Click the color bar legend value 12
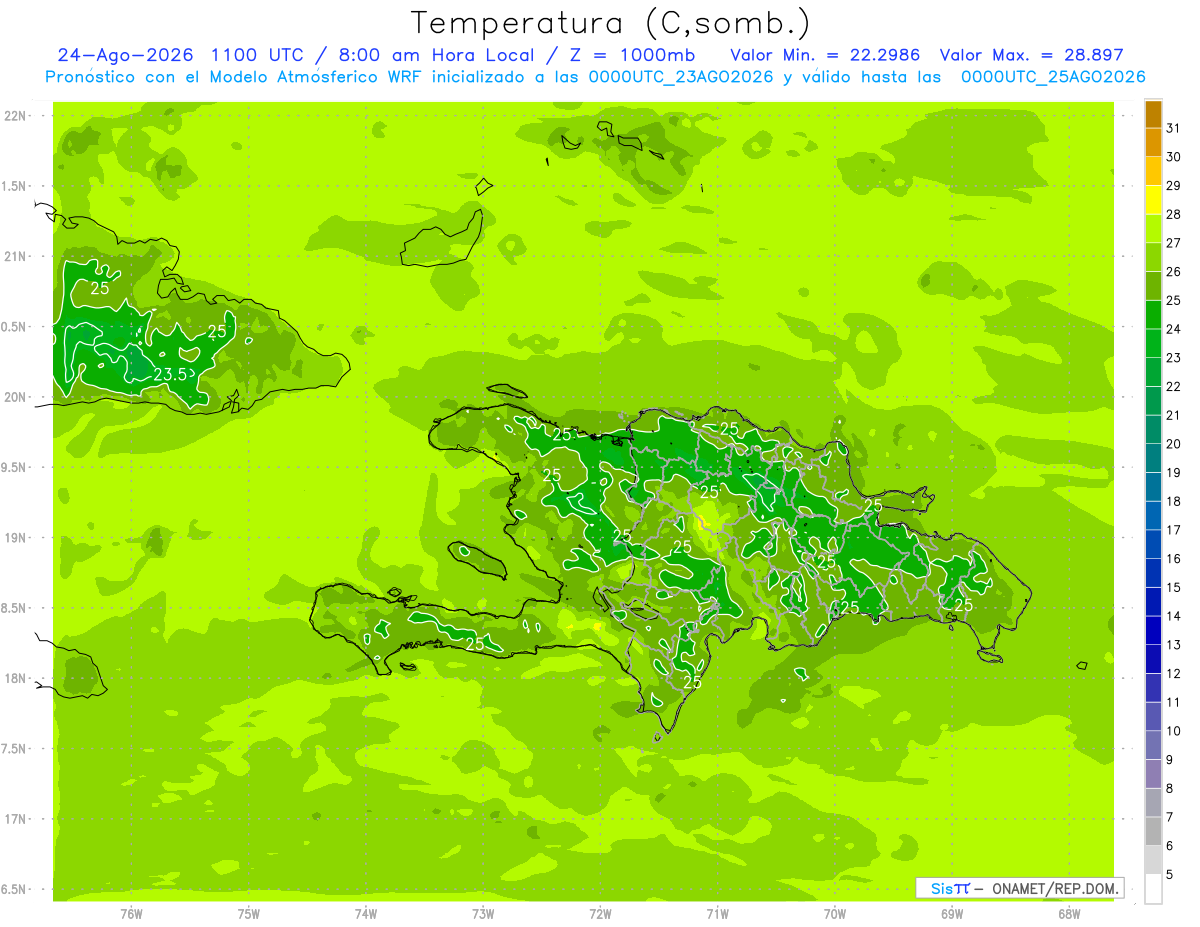This screenshot has height=927, width=1200. 1173,674
